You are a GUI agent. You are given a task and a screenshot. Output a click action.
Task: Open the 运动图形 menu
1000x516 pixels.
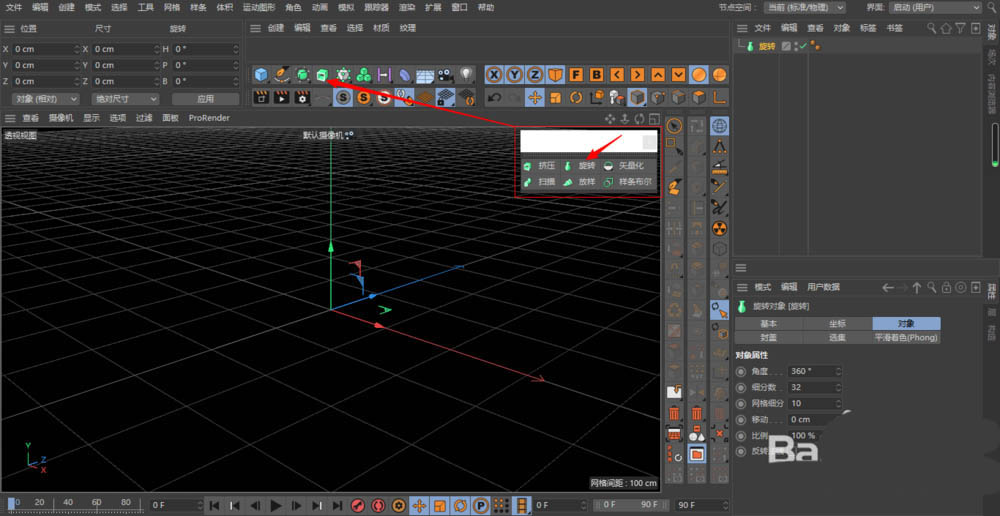(x=259, y=7)
